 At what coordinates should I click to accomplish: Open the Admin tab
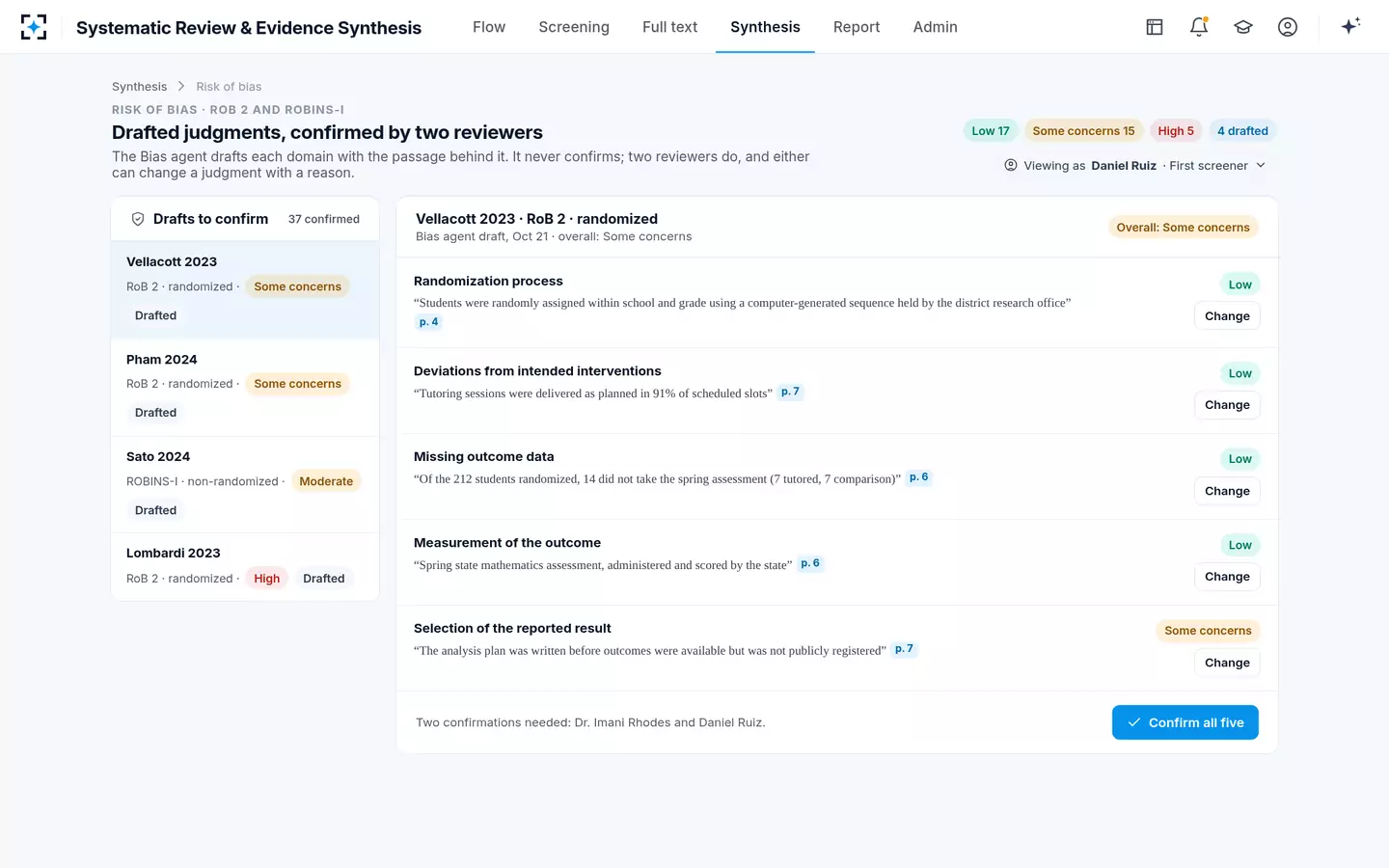(936, 27)
